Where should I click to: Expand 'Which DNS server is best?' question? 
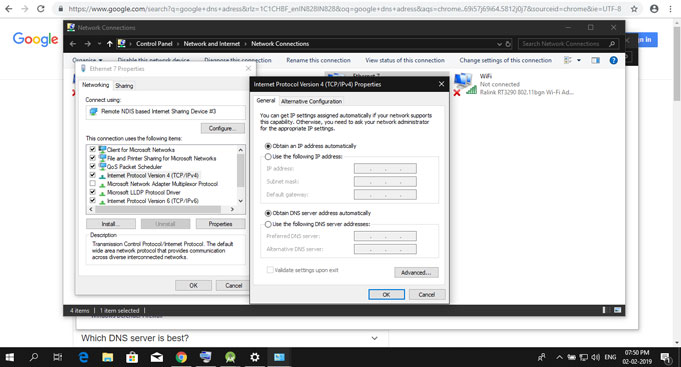[374, 338]
